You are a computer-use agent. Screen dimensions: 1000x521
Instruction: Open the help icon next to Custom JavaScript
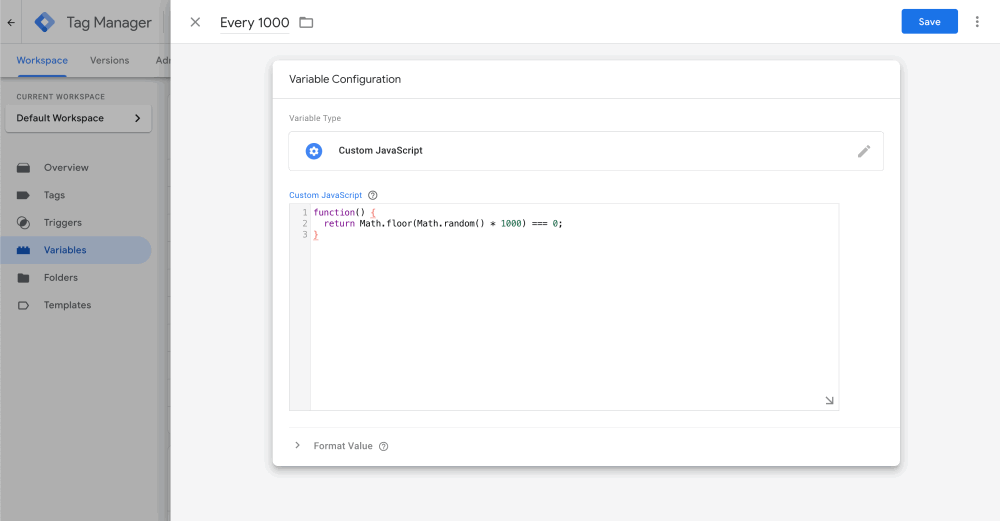[x=373, y=195]
